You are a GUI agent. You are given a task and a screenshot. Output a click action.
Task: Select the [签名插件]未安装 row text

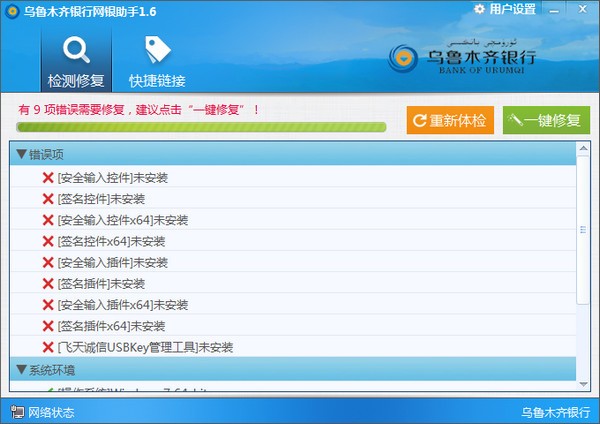(x=101, y=284)
